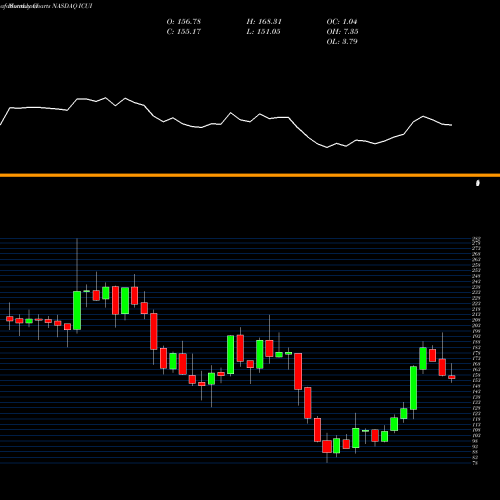Click the NASDAQ ICUI chart title

point(47,6)
